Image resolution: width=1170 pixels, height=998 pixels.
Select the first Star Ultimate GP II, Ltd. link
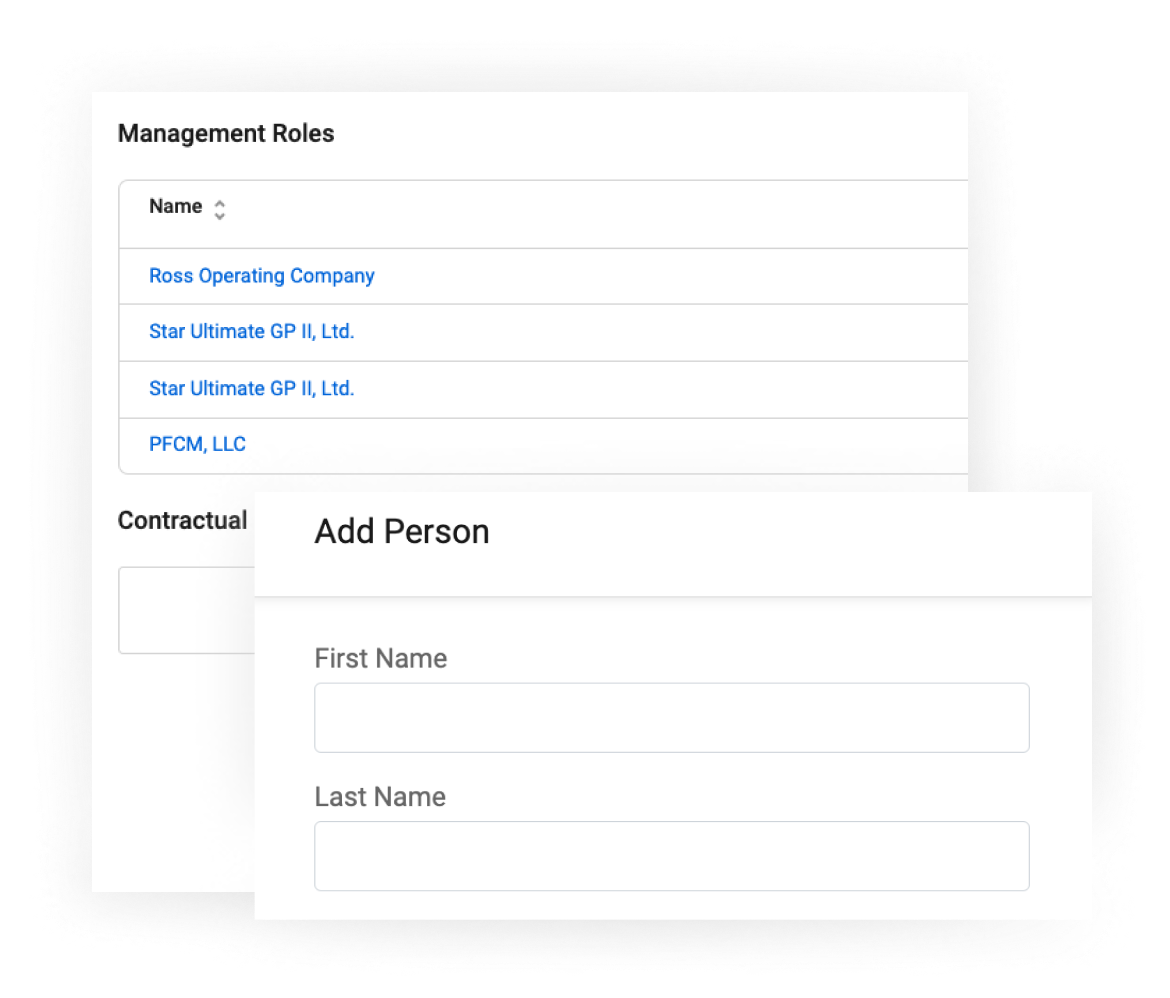(x=251, y=331)
